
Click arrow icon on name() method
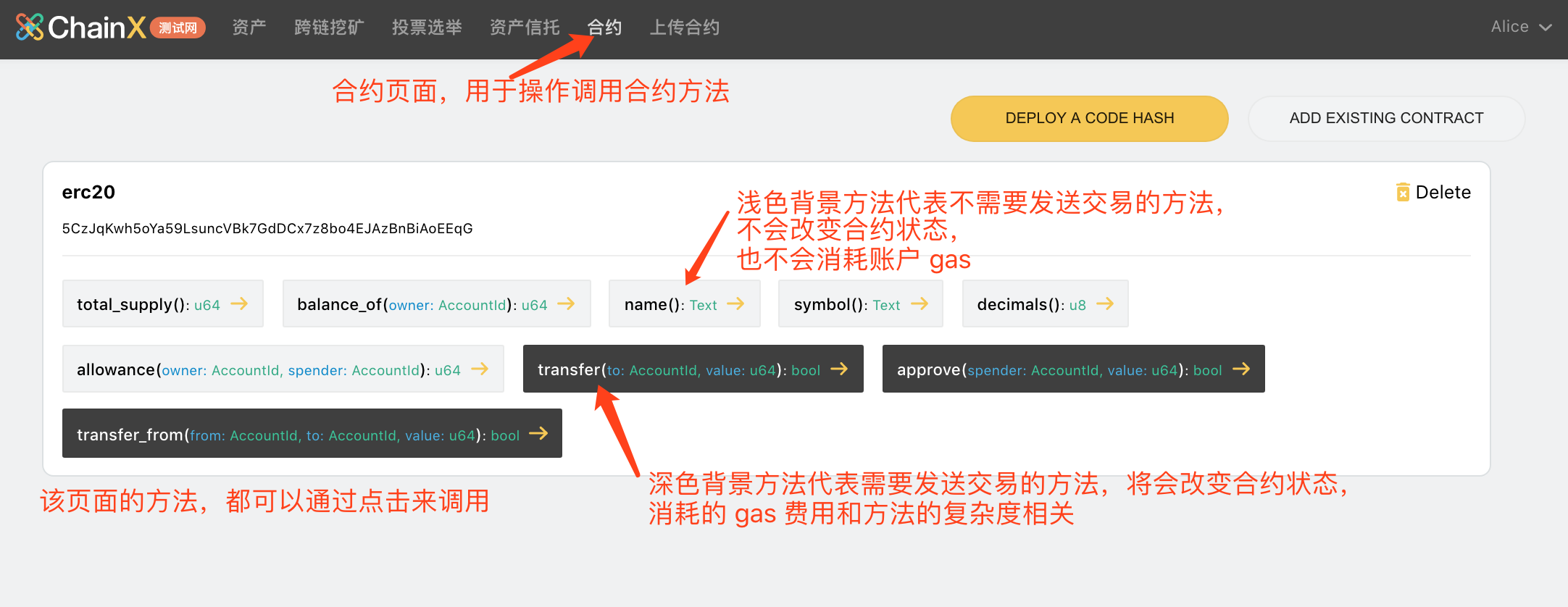[x=735, y=303]
